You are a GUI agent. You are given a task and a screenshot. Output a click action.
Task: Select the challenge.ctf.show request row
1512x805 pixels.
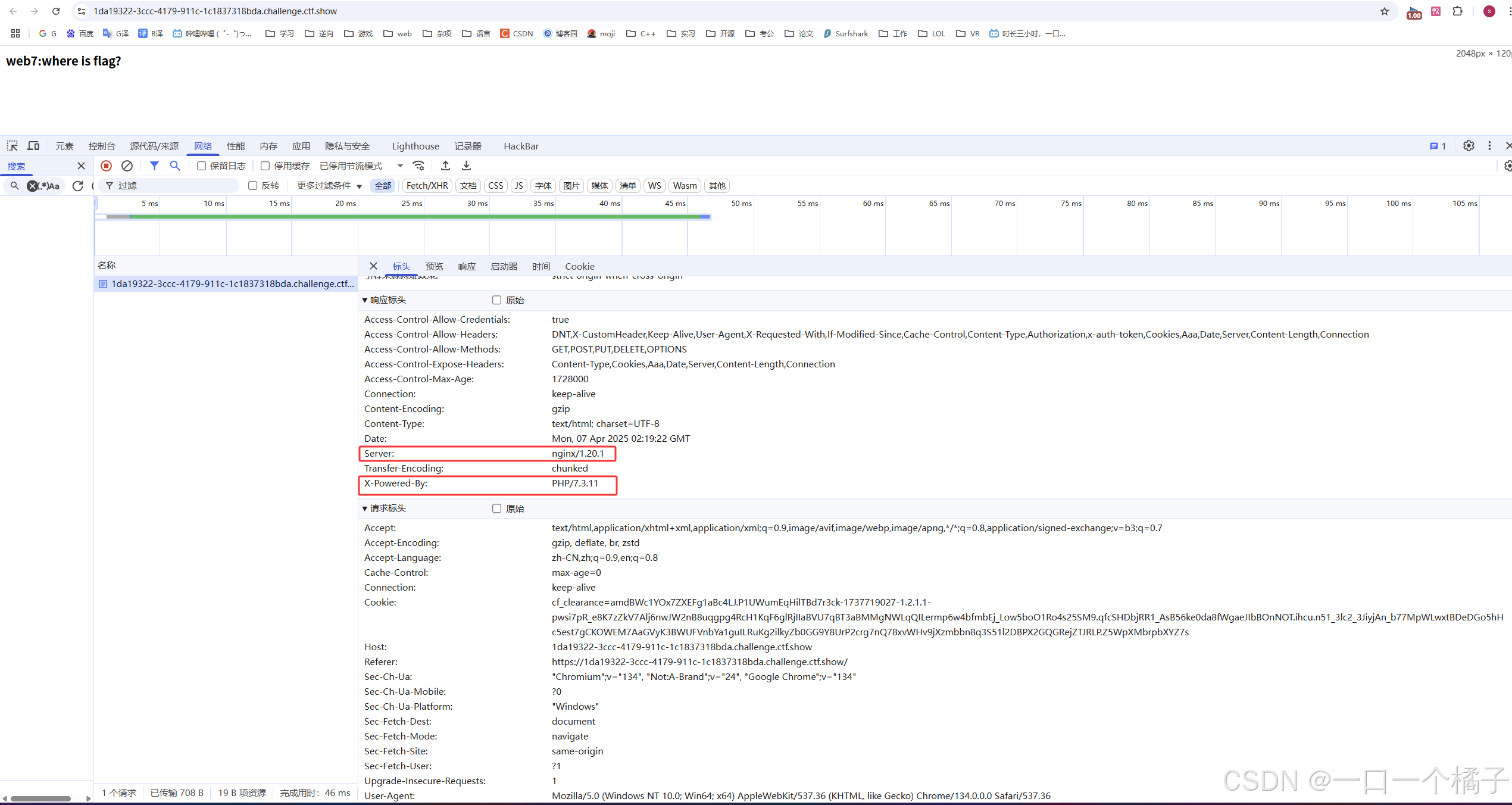(232, 283)
